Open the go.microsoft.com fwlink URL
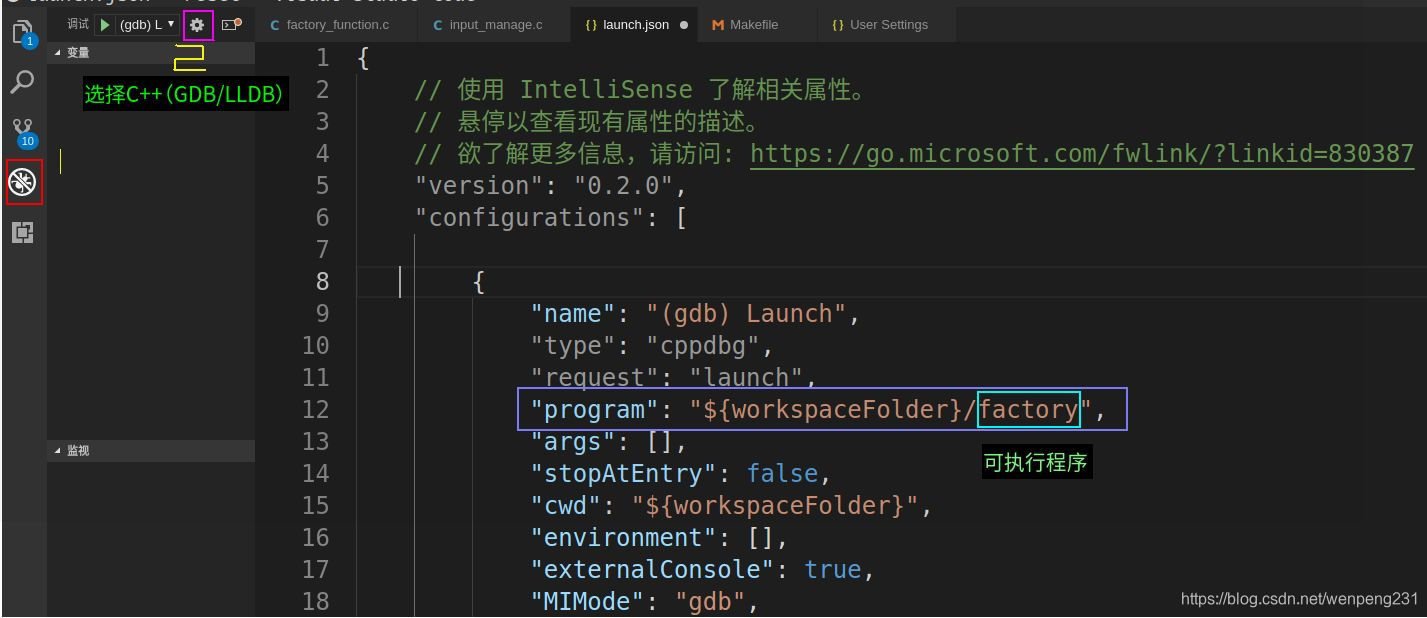This screenshot has height=618, width=1427. coord(1082,154)
